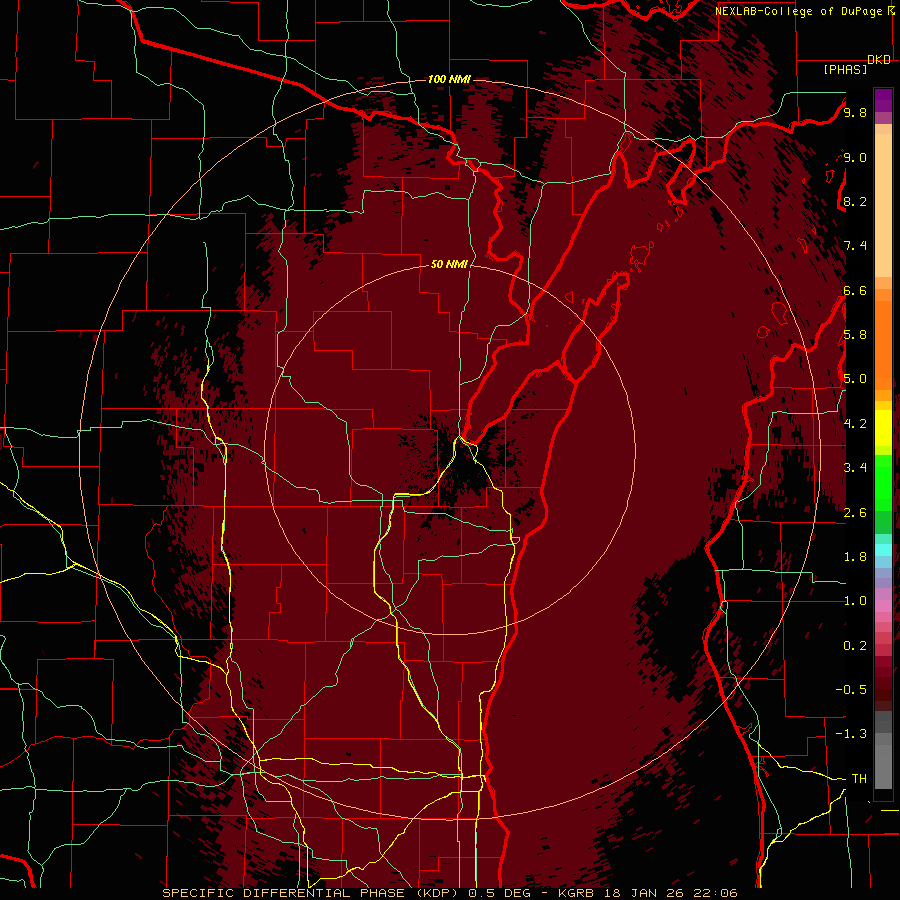Click the KGRB radar site identifier

point(576,893)
